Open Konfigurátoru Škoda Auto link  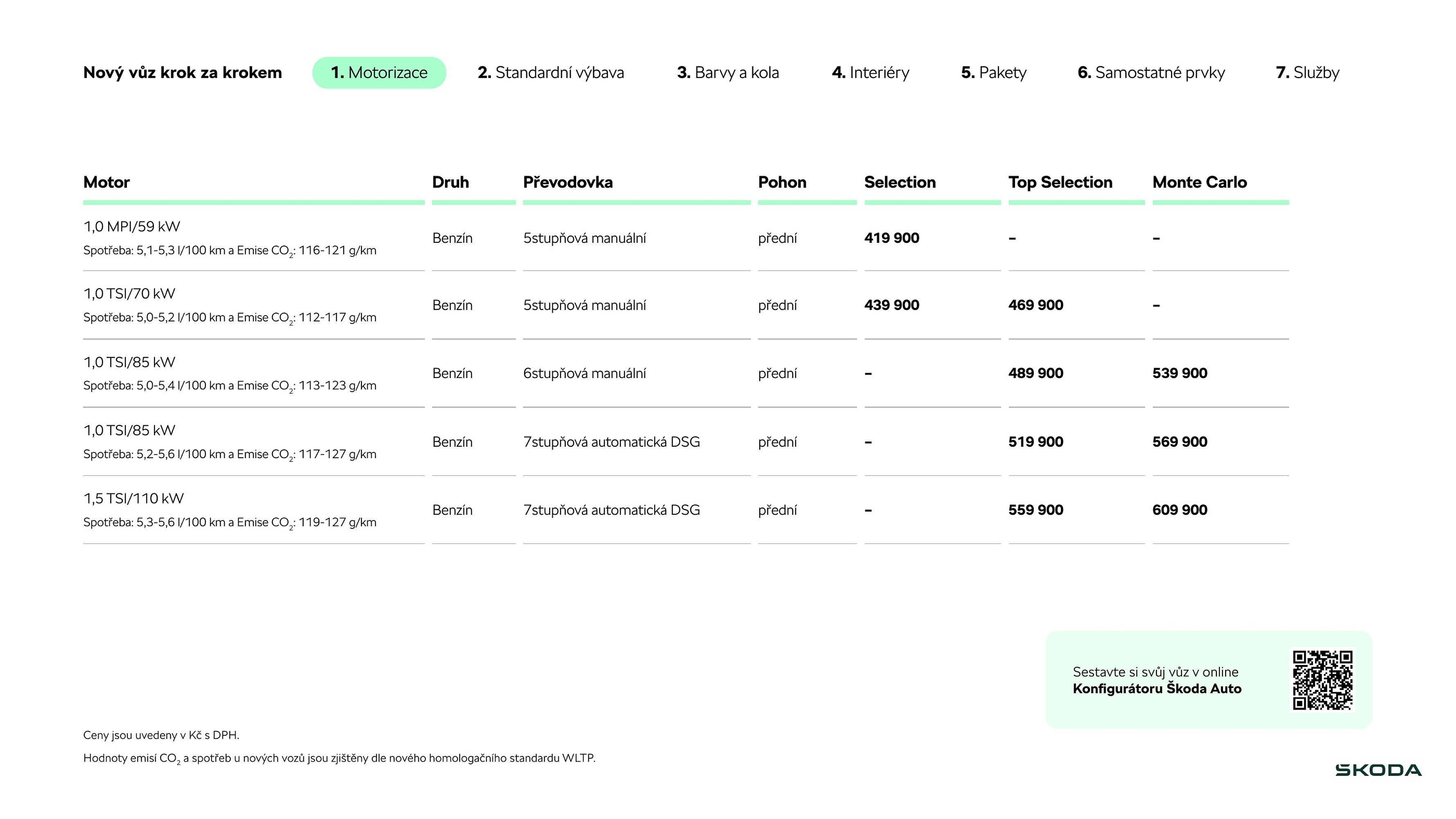pyautogui.click(x=1156, y=688)
